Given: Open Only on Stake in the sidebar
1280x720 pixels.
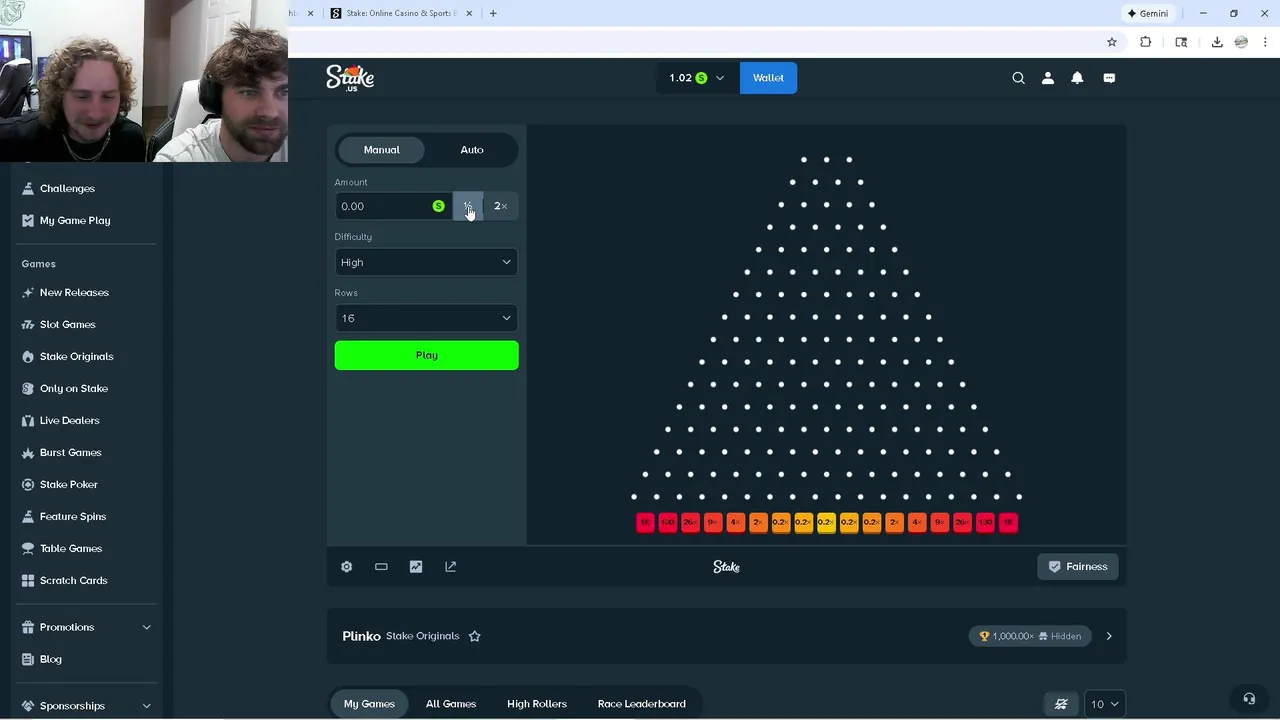Looking at the screenshot, I should (x=73, y=388).
